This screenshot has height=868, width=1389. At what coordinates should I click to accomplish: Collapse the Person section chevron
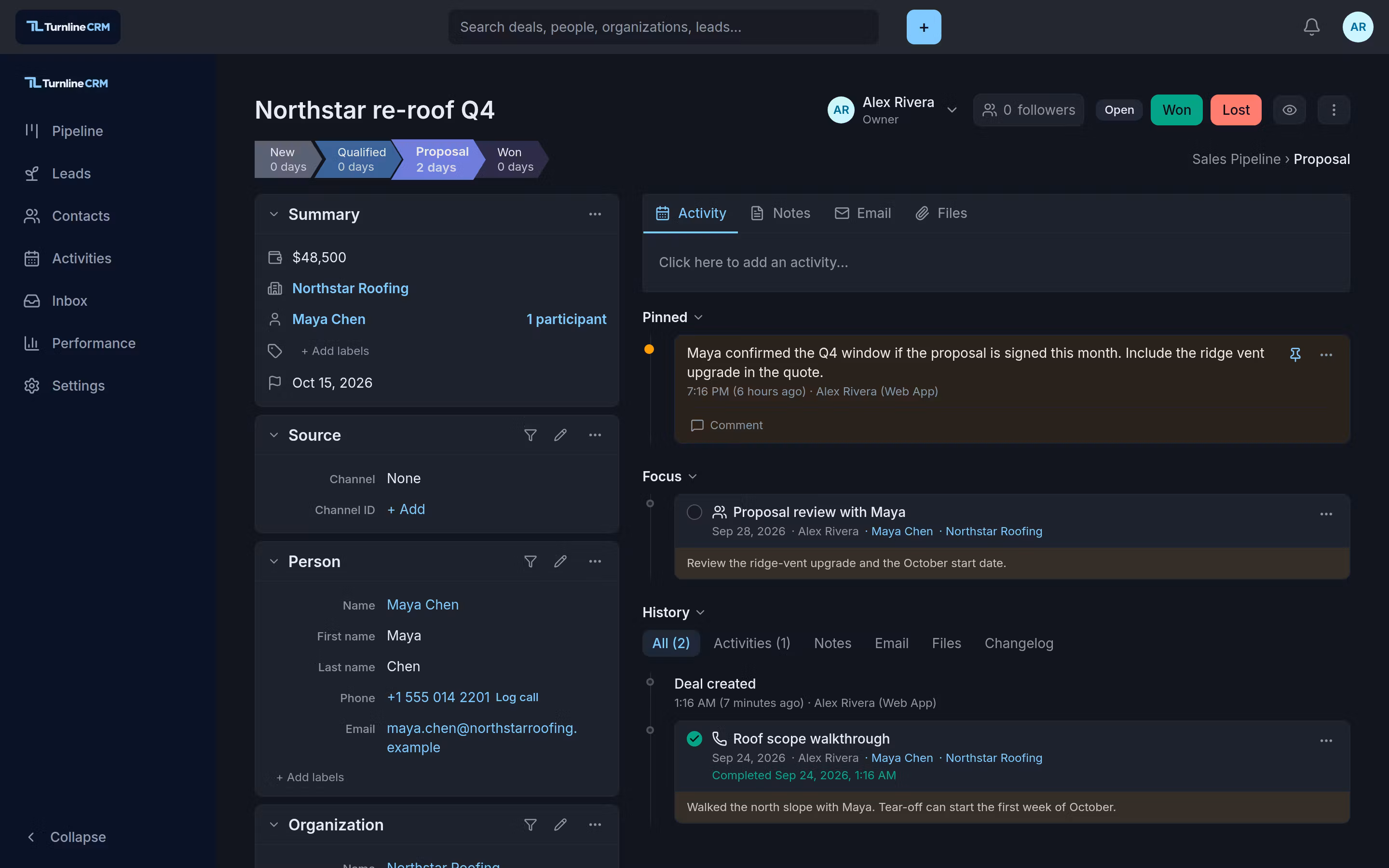(274, 561)
